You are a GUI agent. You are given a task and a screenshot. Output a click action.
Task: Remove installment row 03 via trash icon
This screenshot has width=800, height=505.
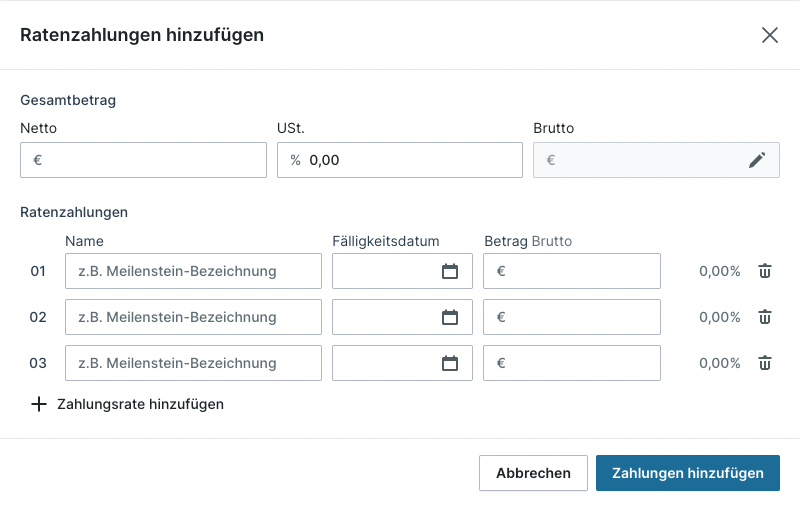(x=765, y=363)
